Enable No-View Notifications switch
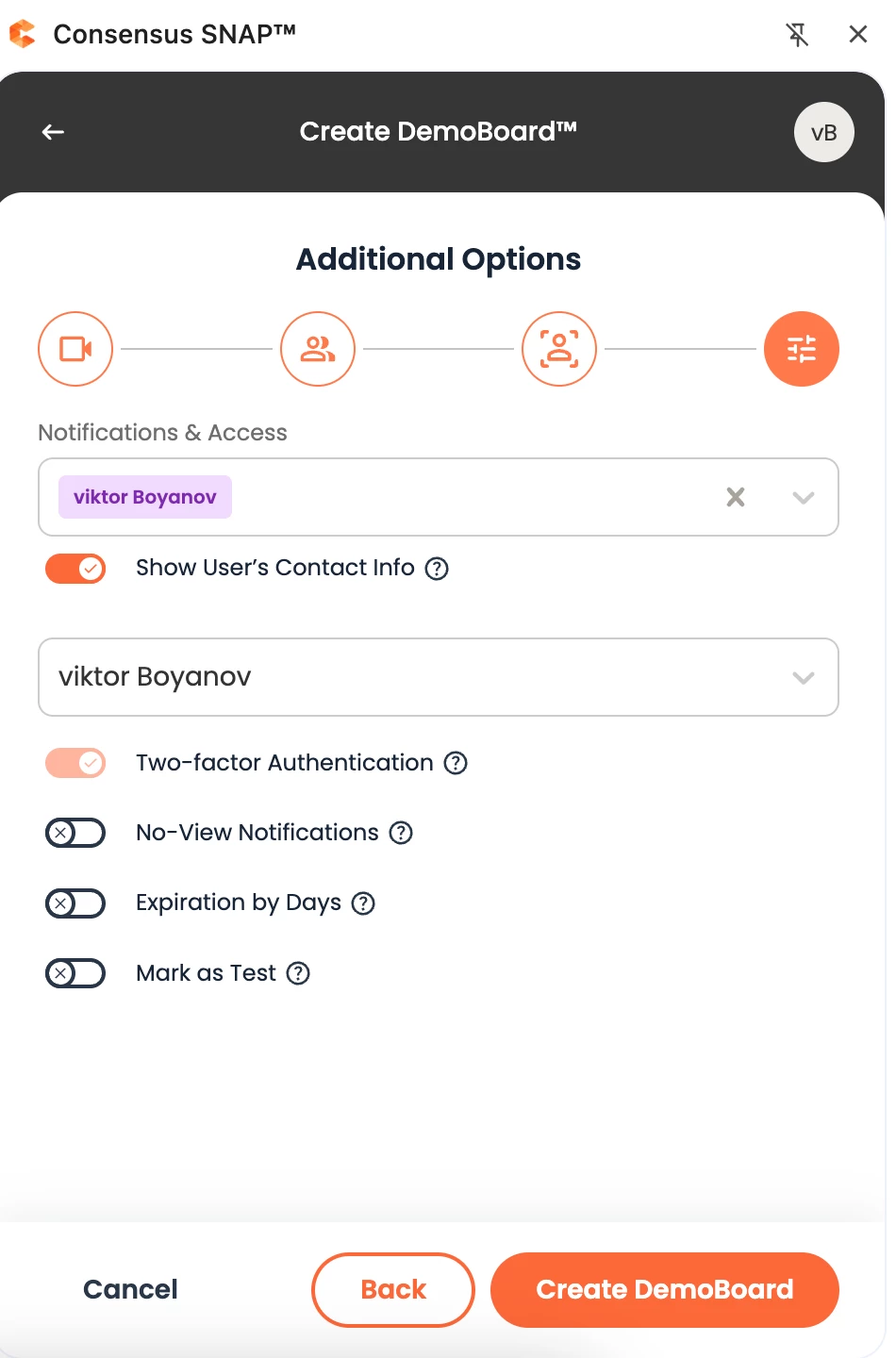The height and width of the screenshot is (1358, 896). tap(75, 833)
